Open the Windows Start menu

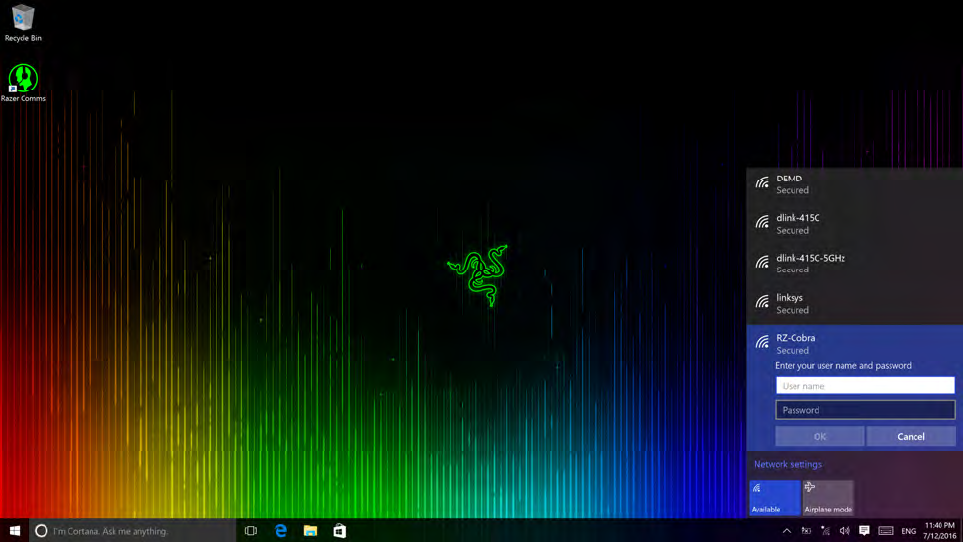15,530
